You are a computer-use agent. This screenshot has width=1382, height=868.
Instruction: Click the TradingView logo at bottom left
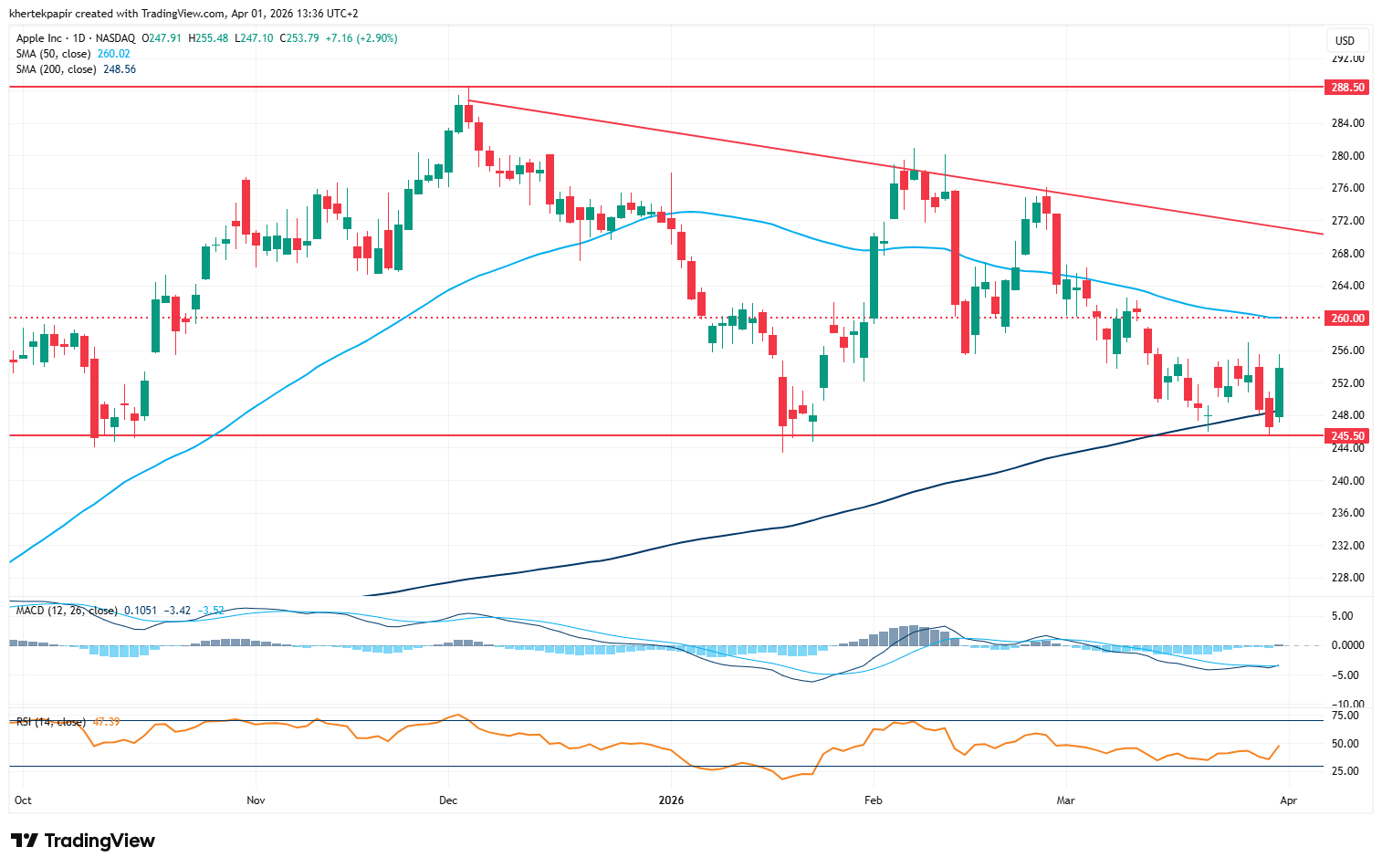tap(82, 841)
